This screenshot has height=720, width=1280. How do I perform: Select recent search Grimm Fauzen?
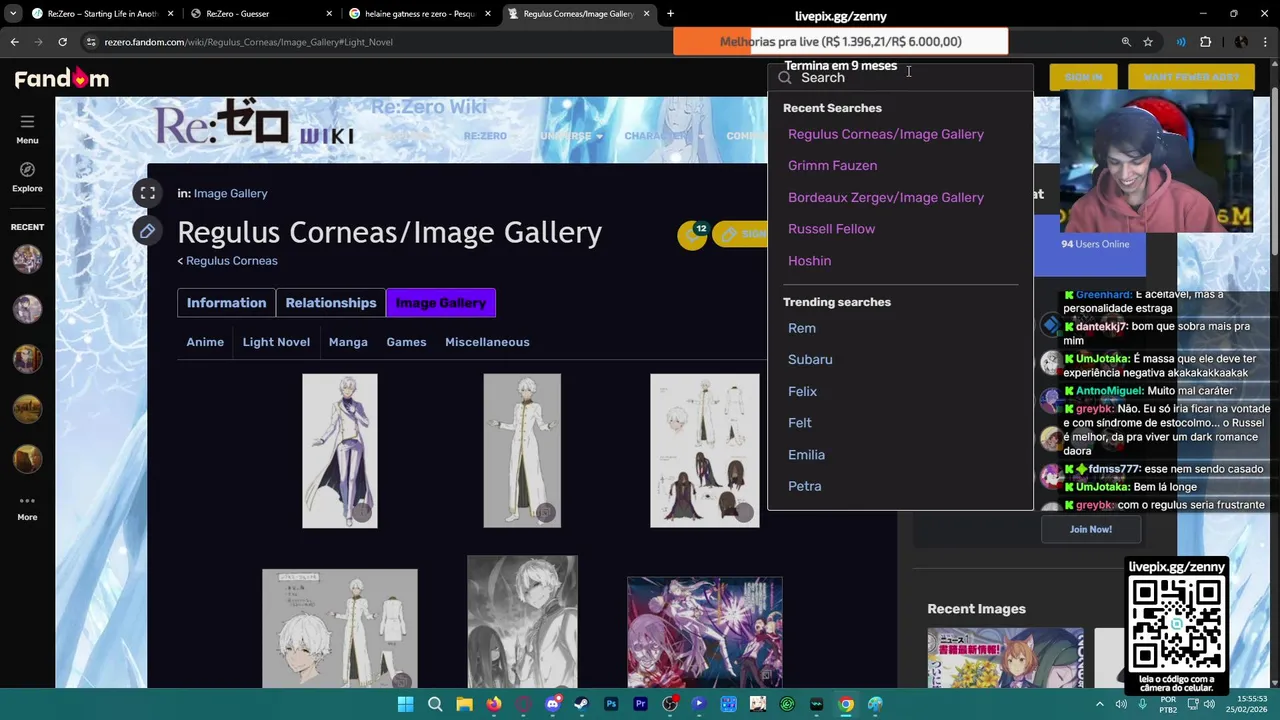tap(832, 166)
